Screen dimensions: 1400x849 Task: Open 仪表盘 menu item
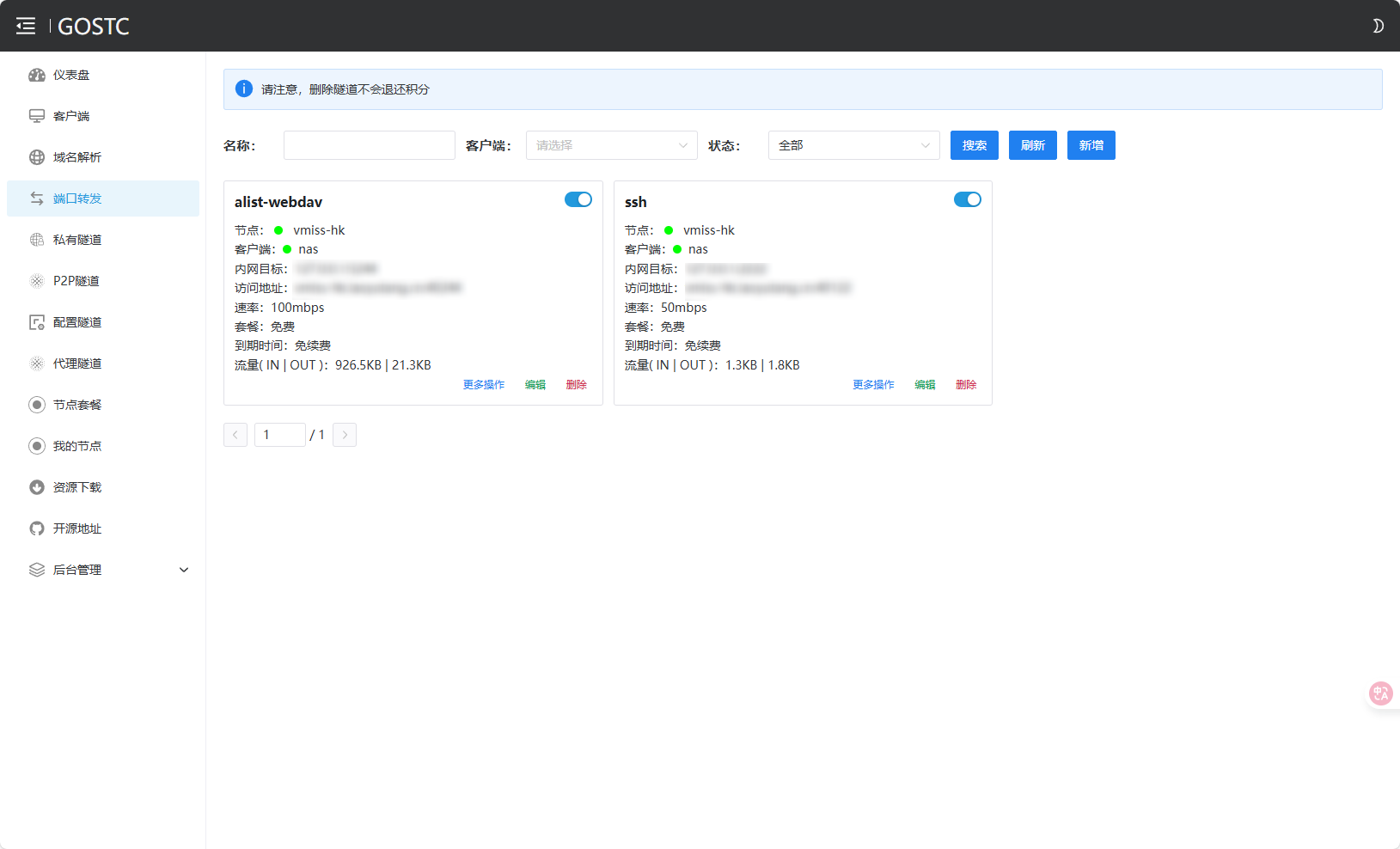(x=103, y=75)
